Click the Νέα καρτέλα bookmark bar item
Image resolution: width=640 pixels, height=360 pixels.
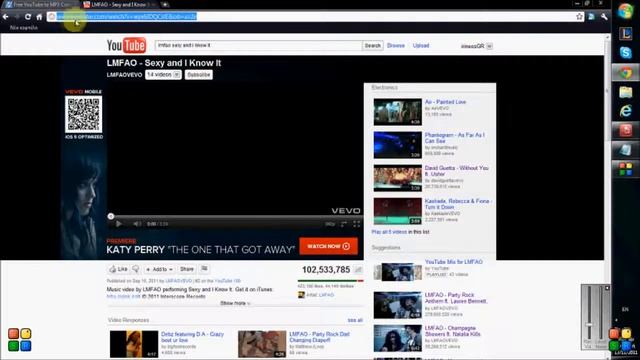coord(23,28)
